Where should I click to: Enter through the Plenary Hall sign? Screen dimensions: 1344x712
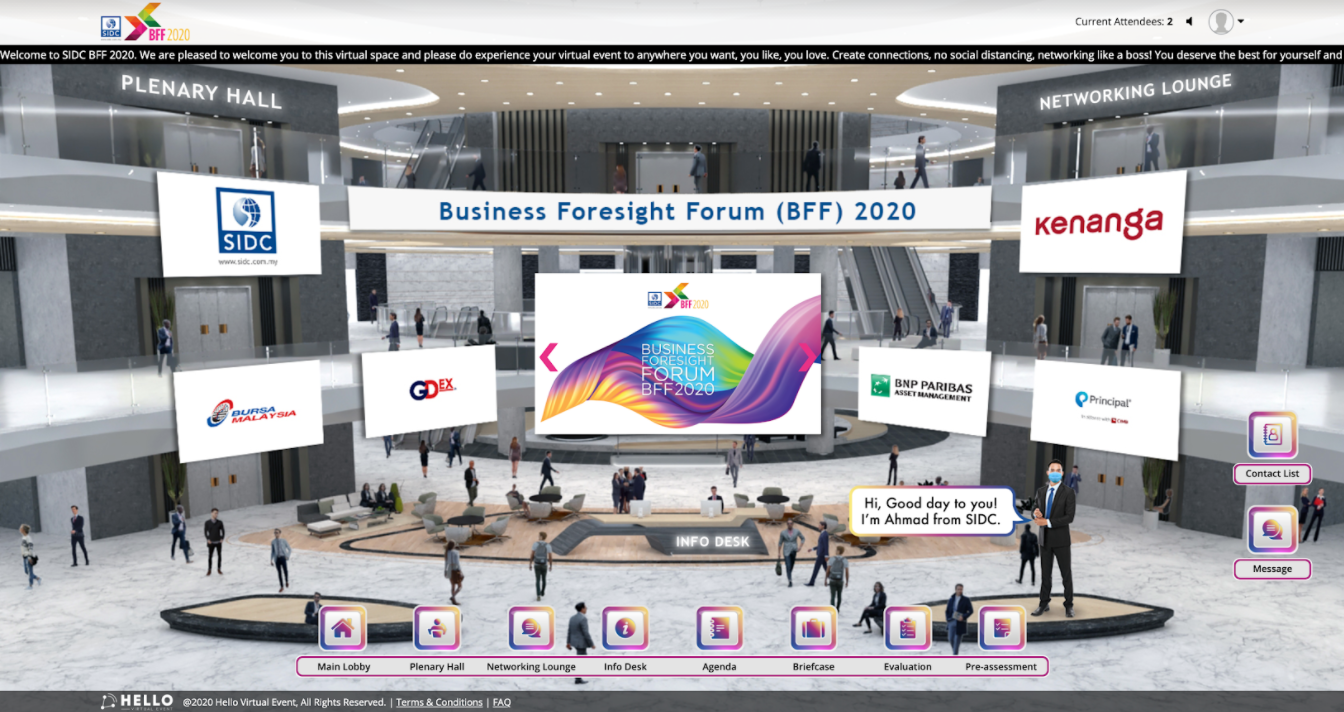(201, 93)
